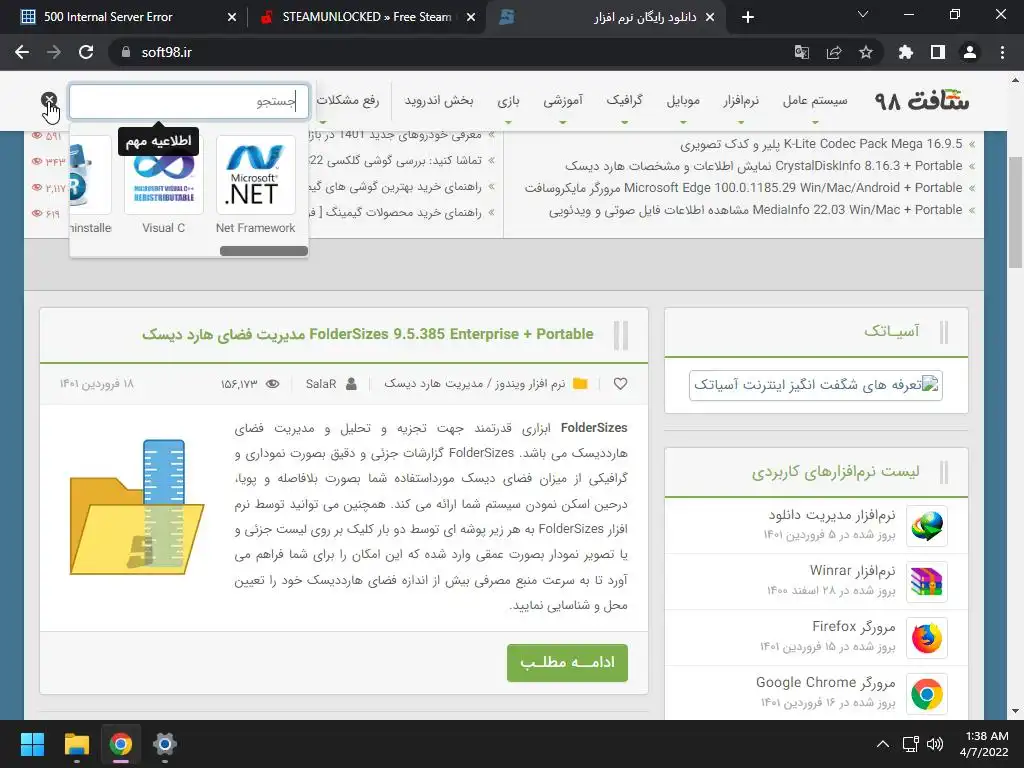This screenshot has width=1024, height=768.
Task: Open نرم‌افزار menu
Action: coord(741,100)
